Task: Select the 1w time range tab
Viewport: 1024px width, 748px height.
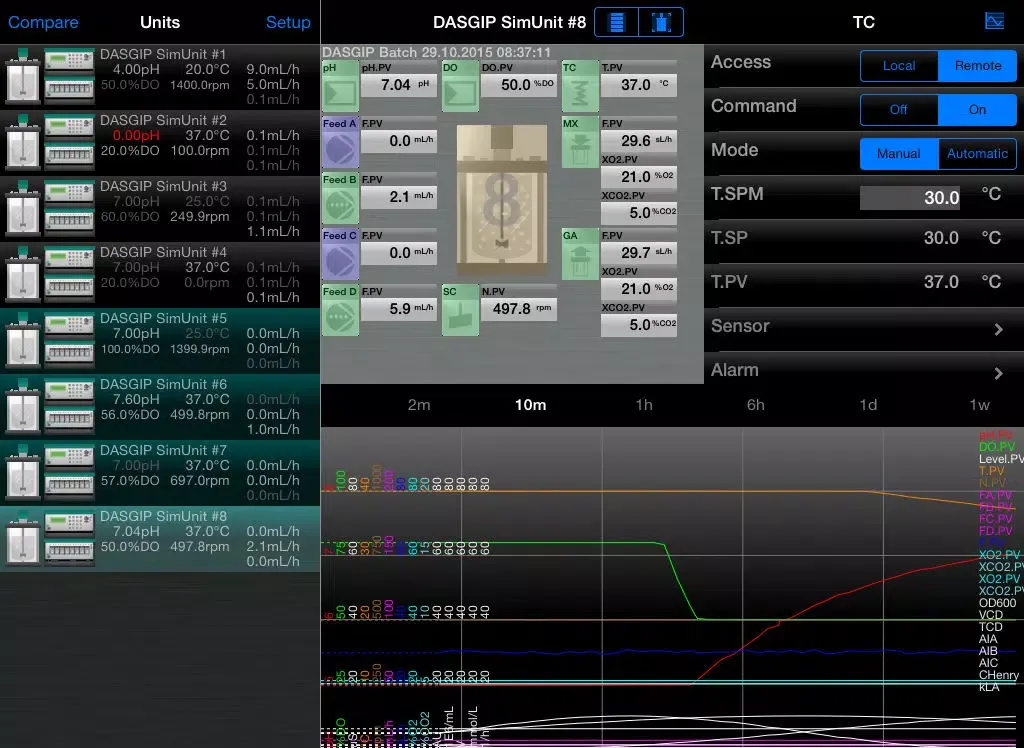Action: 979,405
